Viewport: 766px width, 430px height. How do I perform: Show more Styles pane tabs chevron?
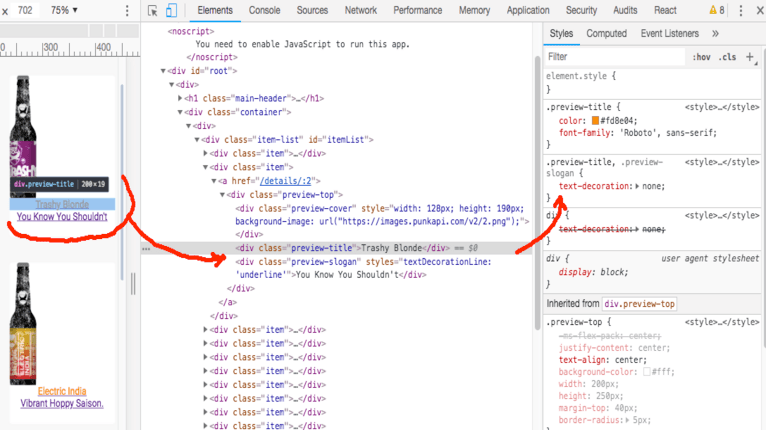click(715, 33)
